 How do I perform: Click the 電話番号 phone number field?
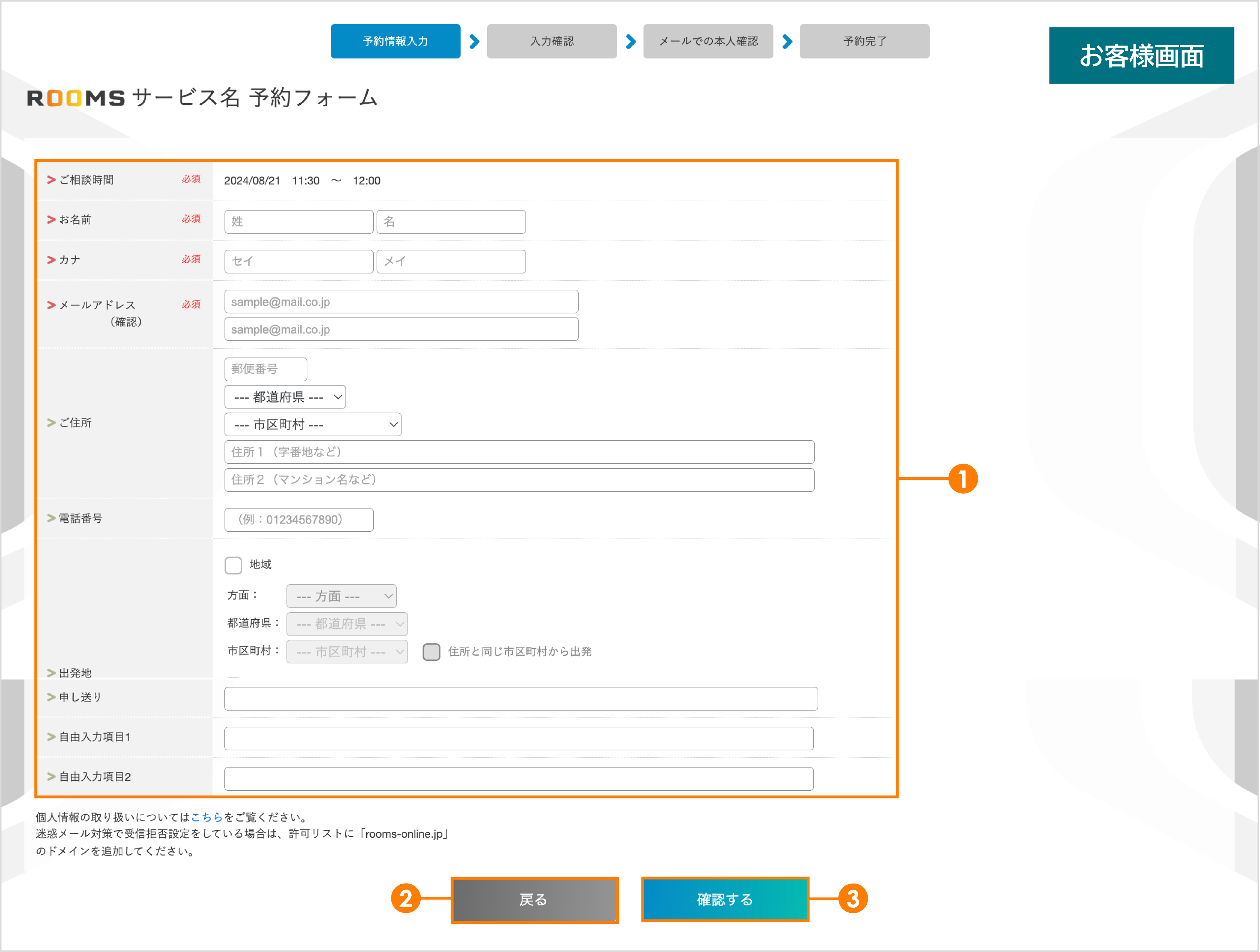(x=299, y=519)
